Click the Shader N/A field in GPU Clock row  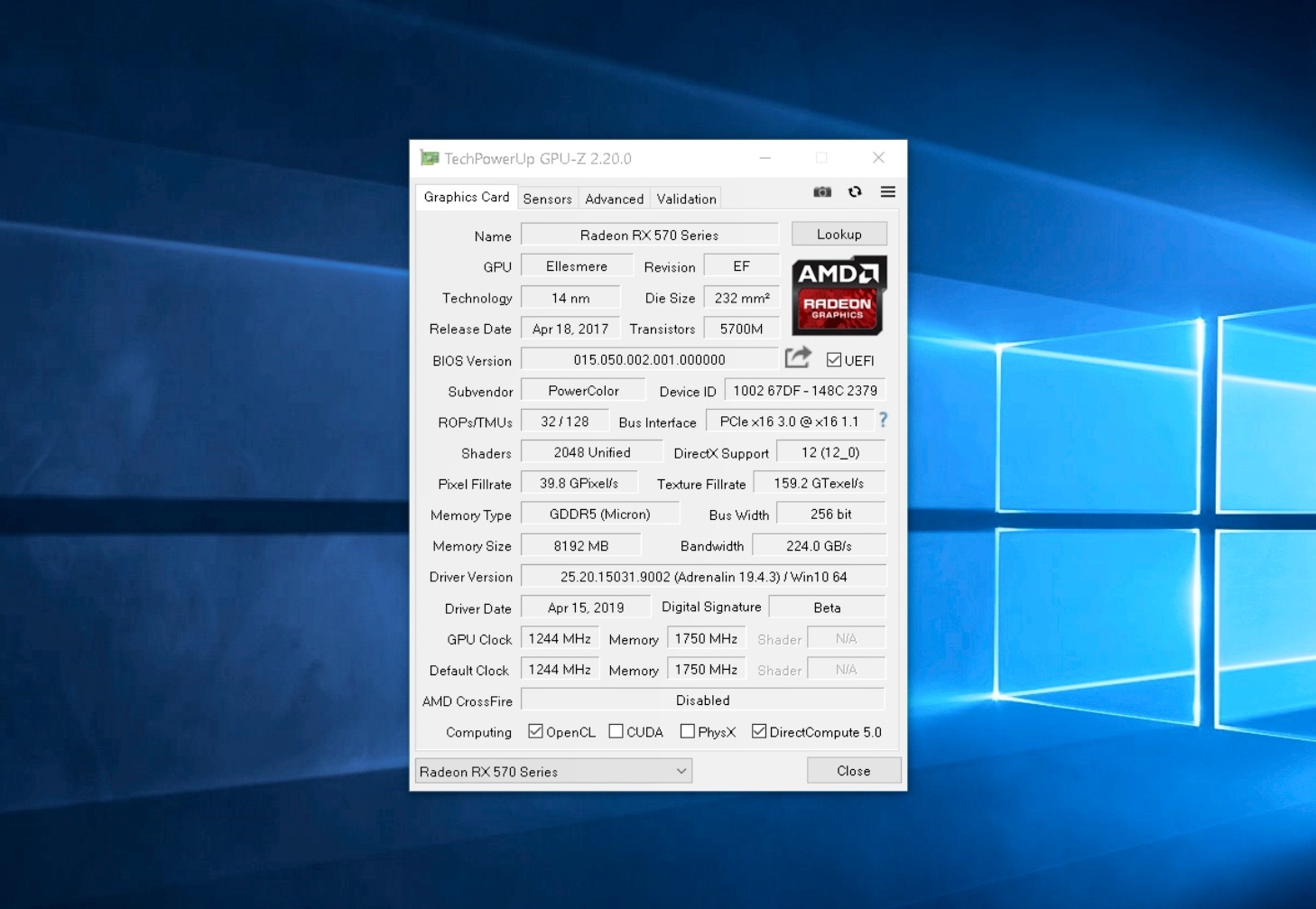click(847, 638)
